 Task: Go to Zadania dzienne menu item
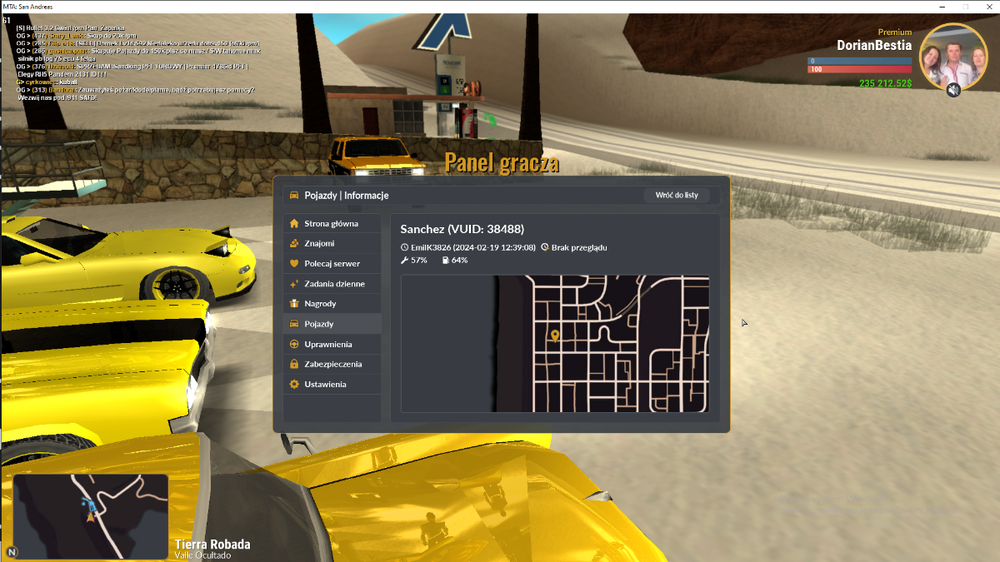332,283
